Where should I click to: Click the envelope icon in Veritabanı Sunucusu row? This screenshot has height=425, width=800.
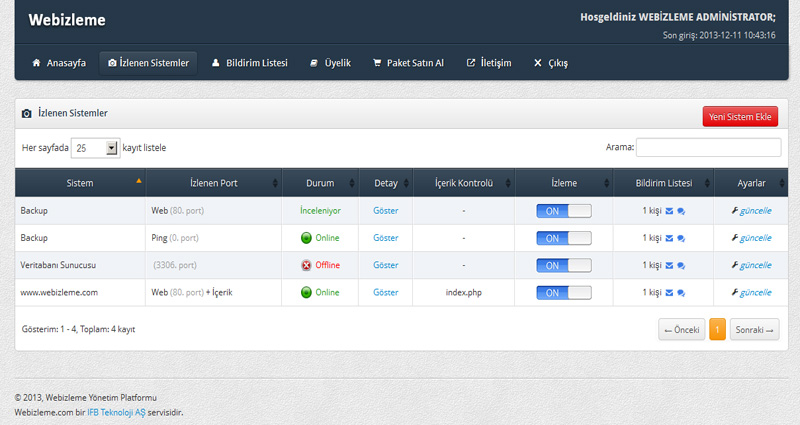670,266
